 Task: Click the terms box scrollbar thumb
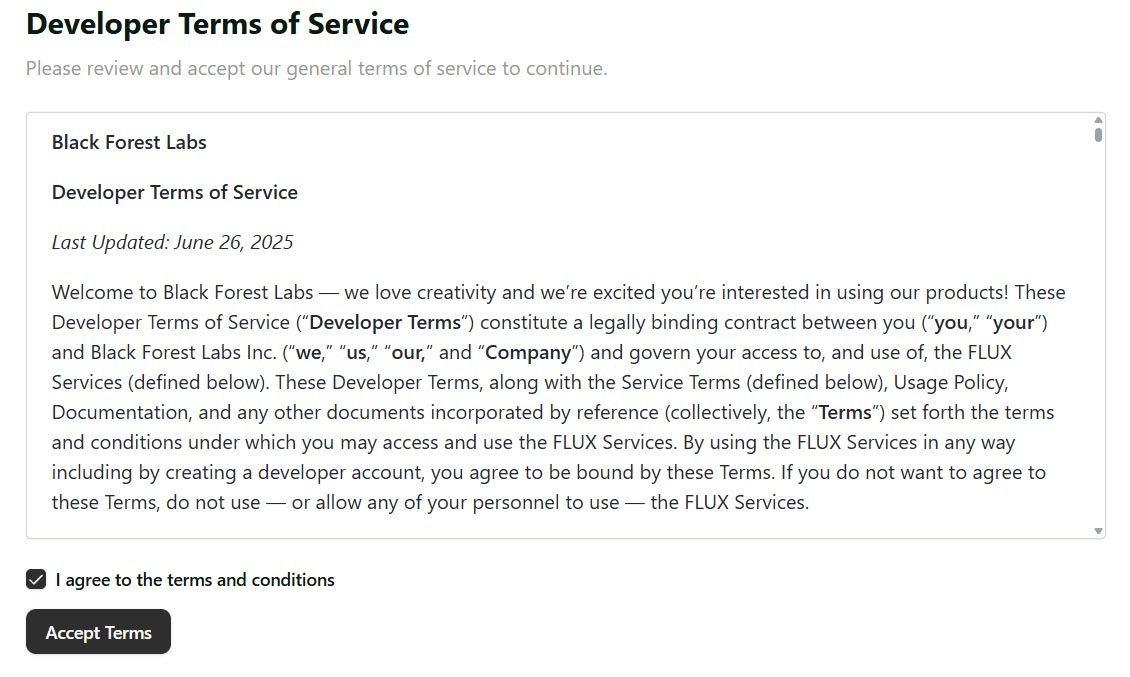[1098, 134]
